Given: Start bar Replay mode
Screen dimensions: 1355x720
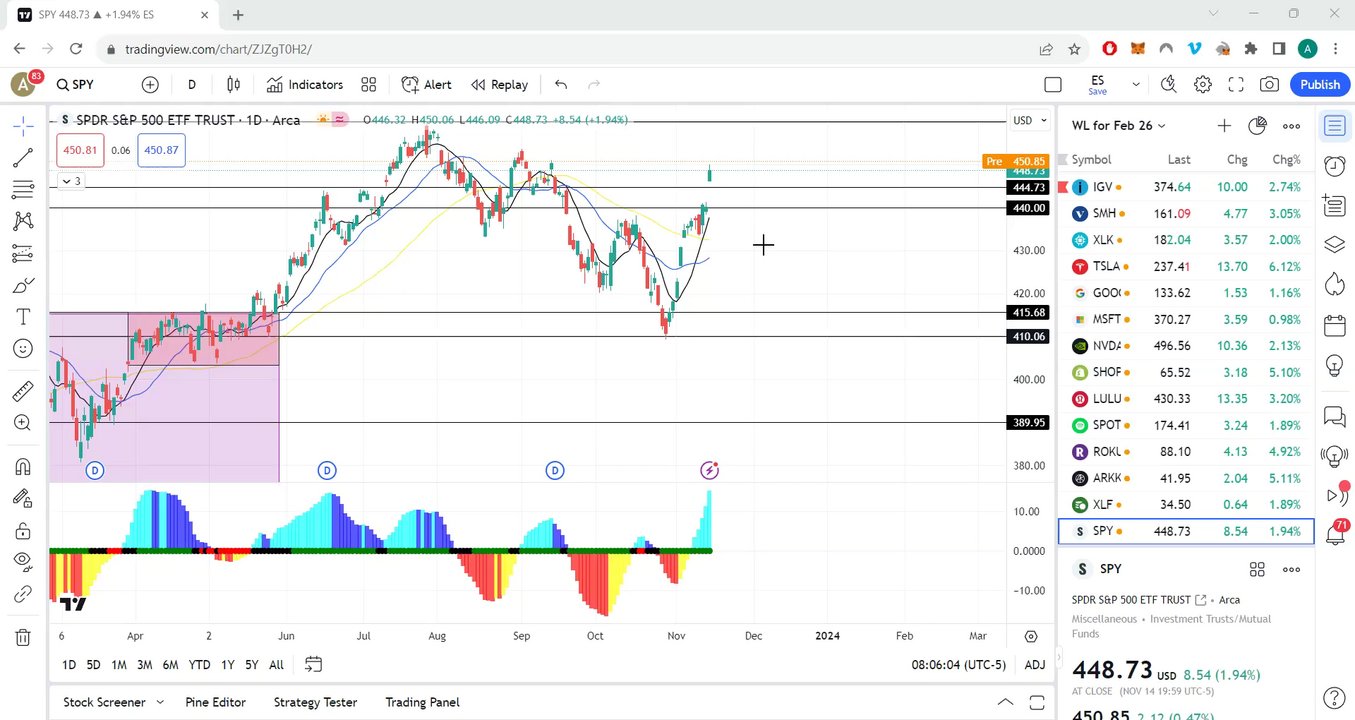Looking at the screenshot, I should pos(499,85).
